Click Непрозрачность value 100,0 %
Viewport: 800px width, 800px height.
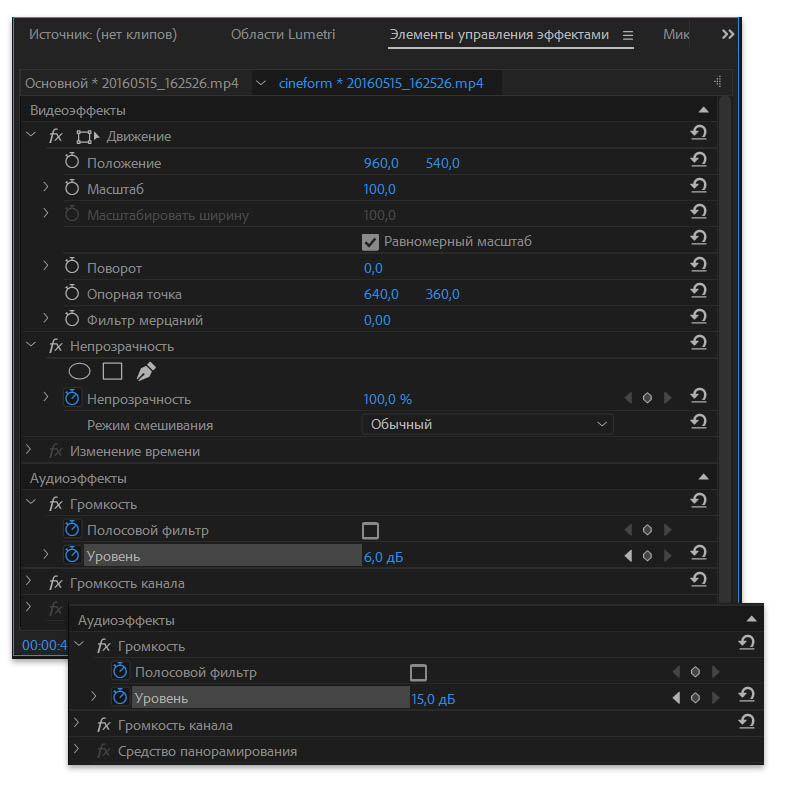click(387, 399)
